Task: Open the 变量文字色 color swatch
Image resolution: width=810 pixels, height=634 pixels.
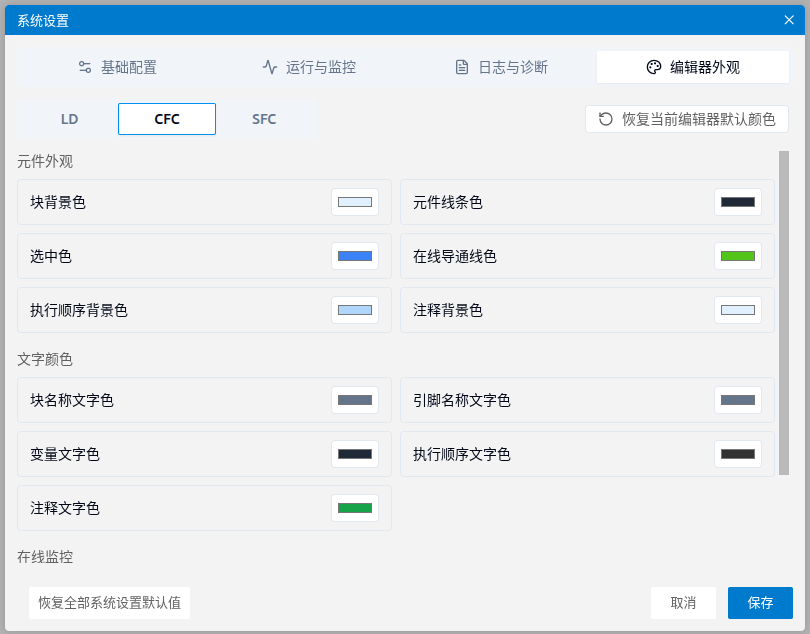Action: [355, 454]
